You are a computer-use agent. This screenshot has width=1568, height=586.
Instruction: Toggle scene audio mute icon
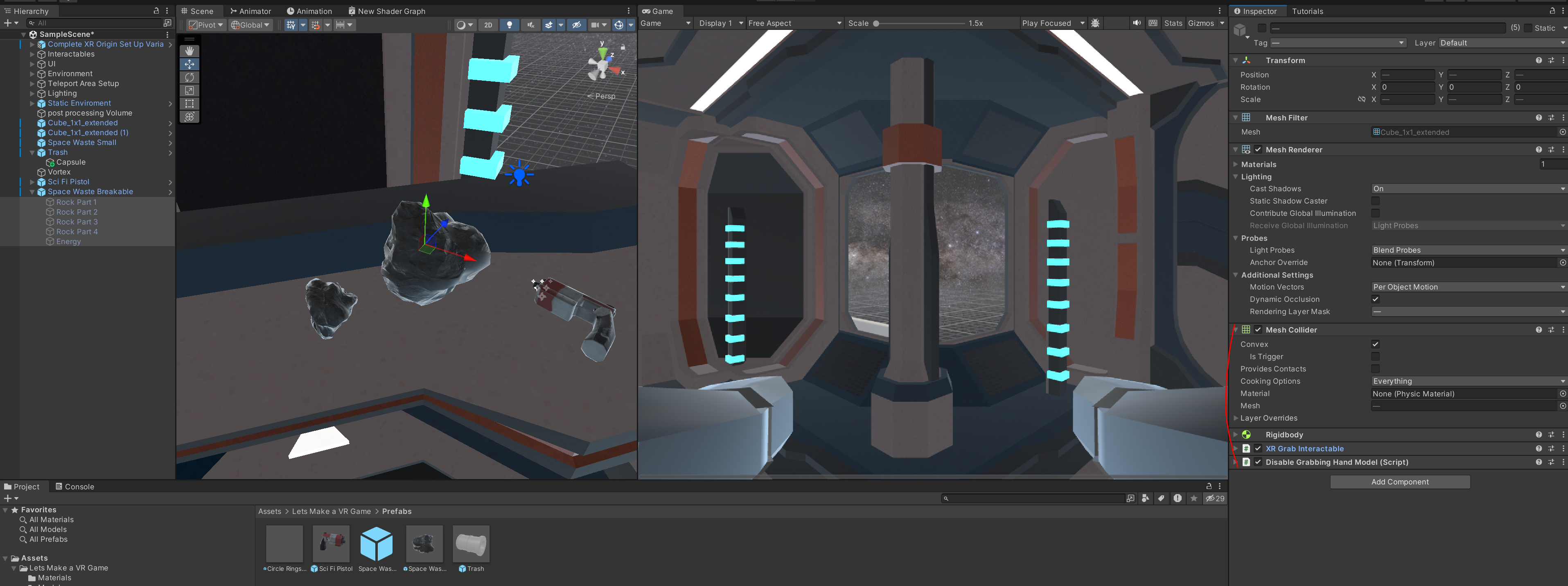530,25
